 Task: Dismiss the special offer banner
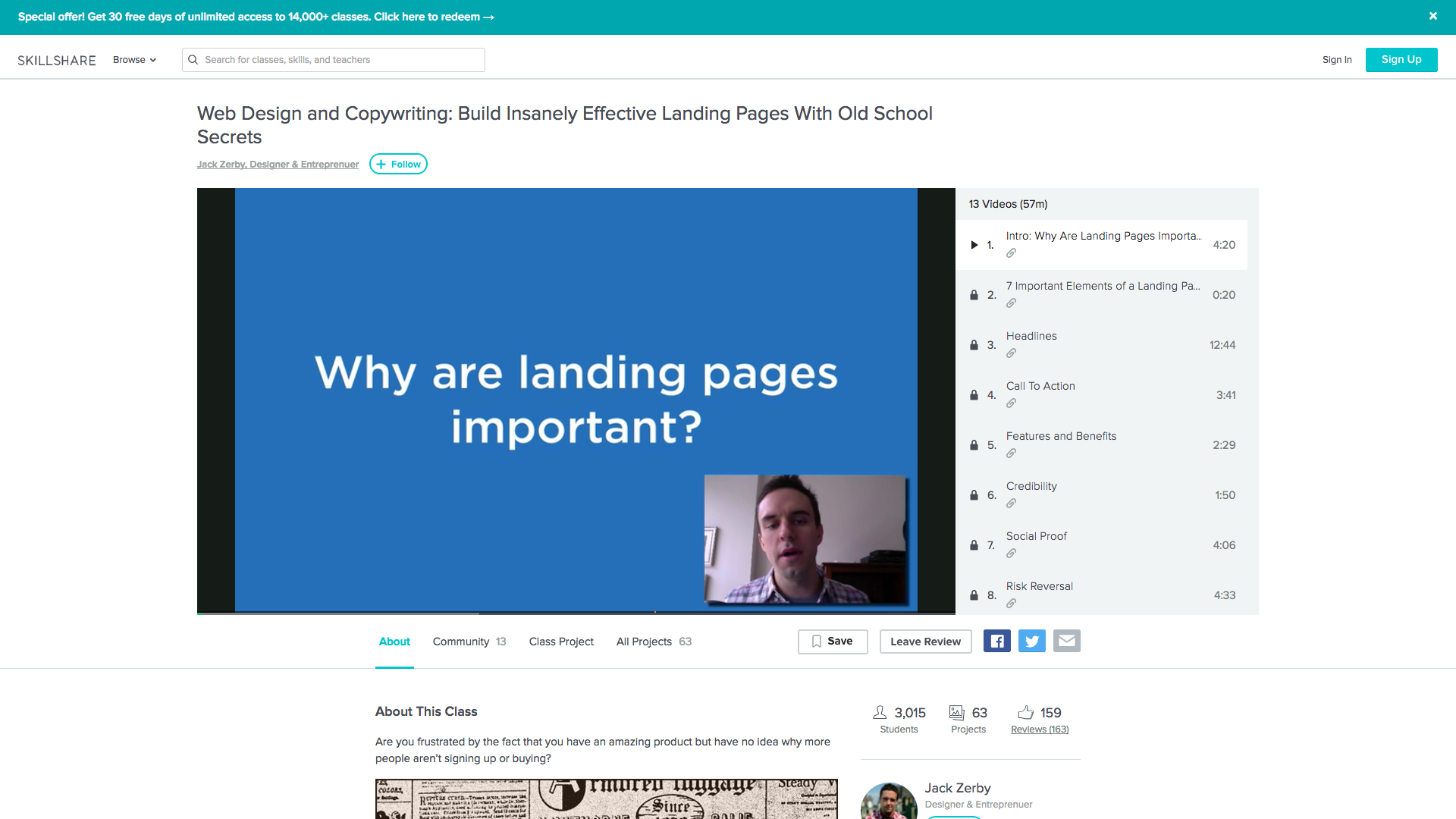point(1432,16)
